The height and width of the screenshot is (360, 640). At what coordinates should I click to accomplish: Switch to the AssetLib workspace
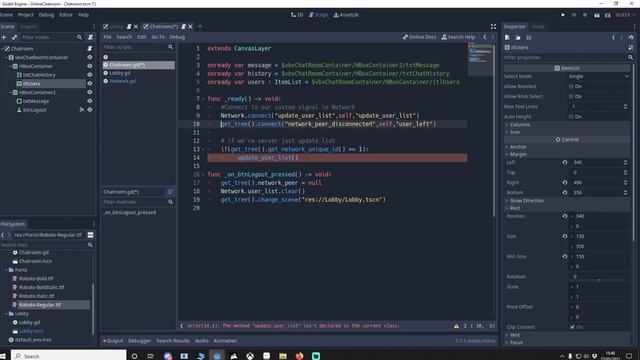point(346,15)
